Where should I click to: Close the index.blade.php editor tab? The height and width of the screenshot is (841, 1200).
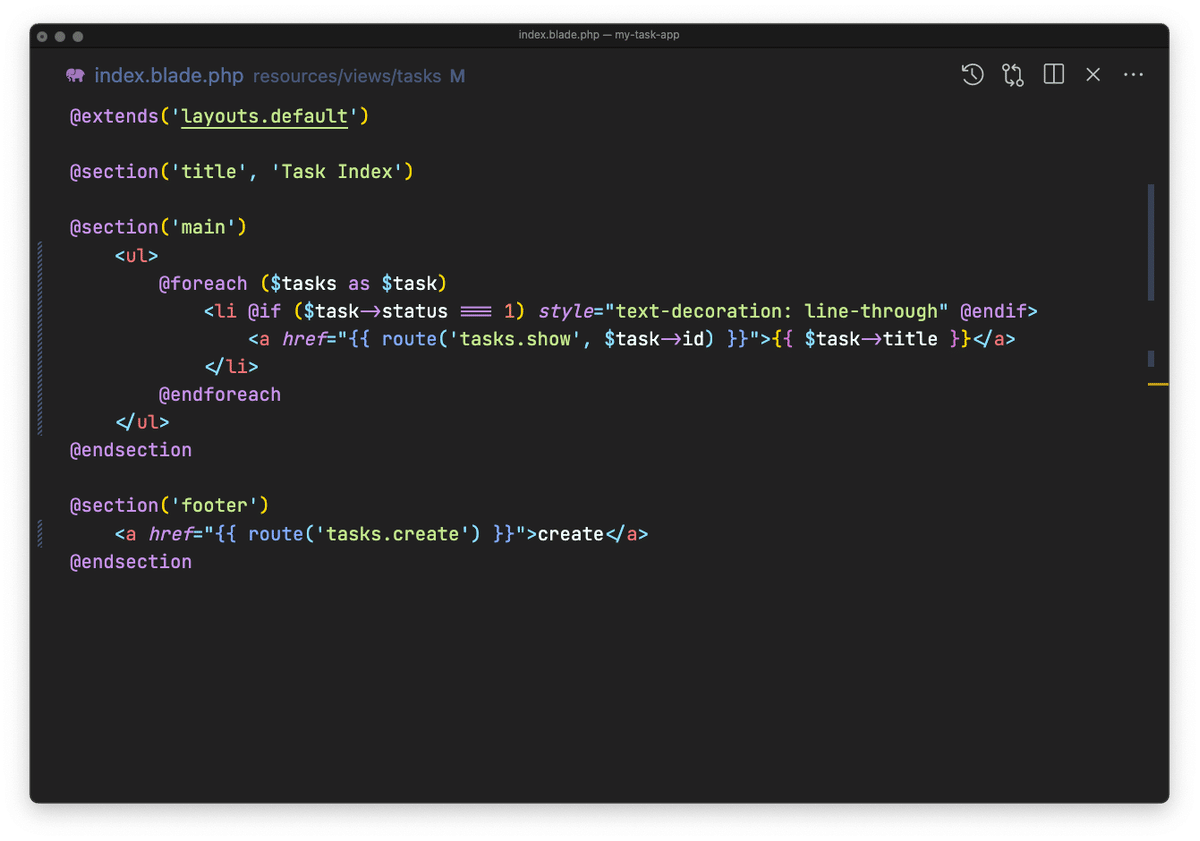click(x=1093, y=75)
